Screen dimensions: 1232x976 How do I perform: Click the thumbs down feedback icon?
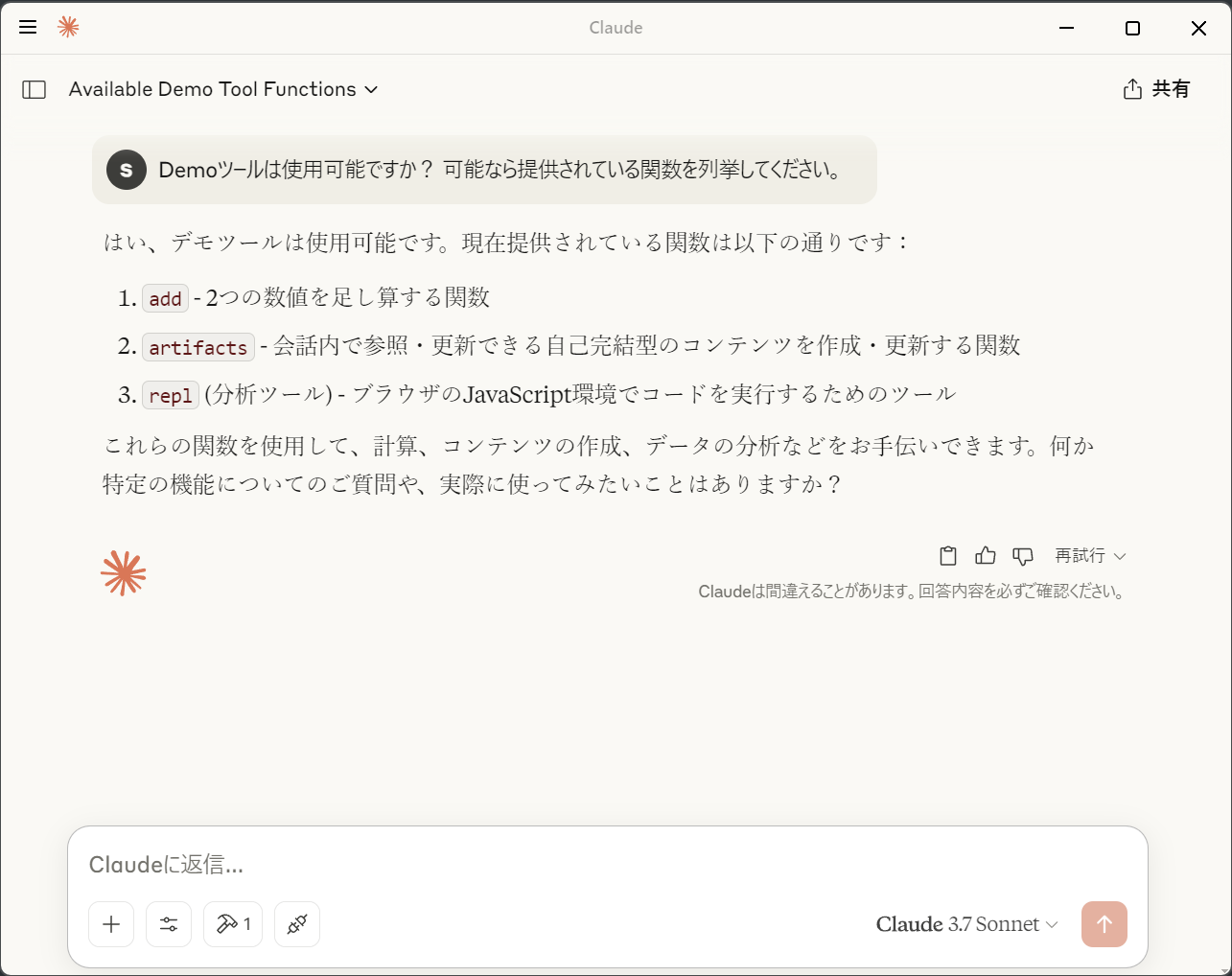pyautogui.click(x=1023, y=556)
